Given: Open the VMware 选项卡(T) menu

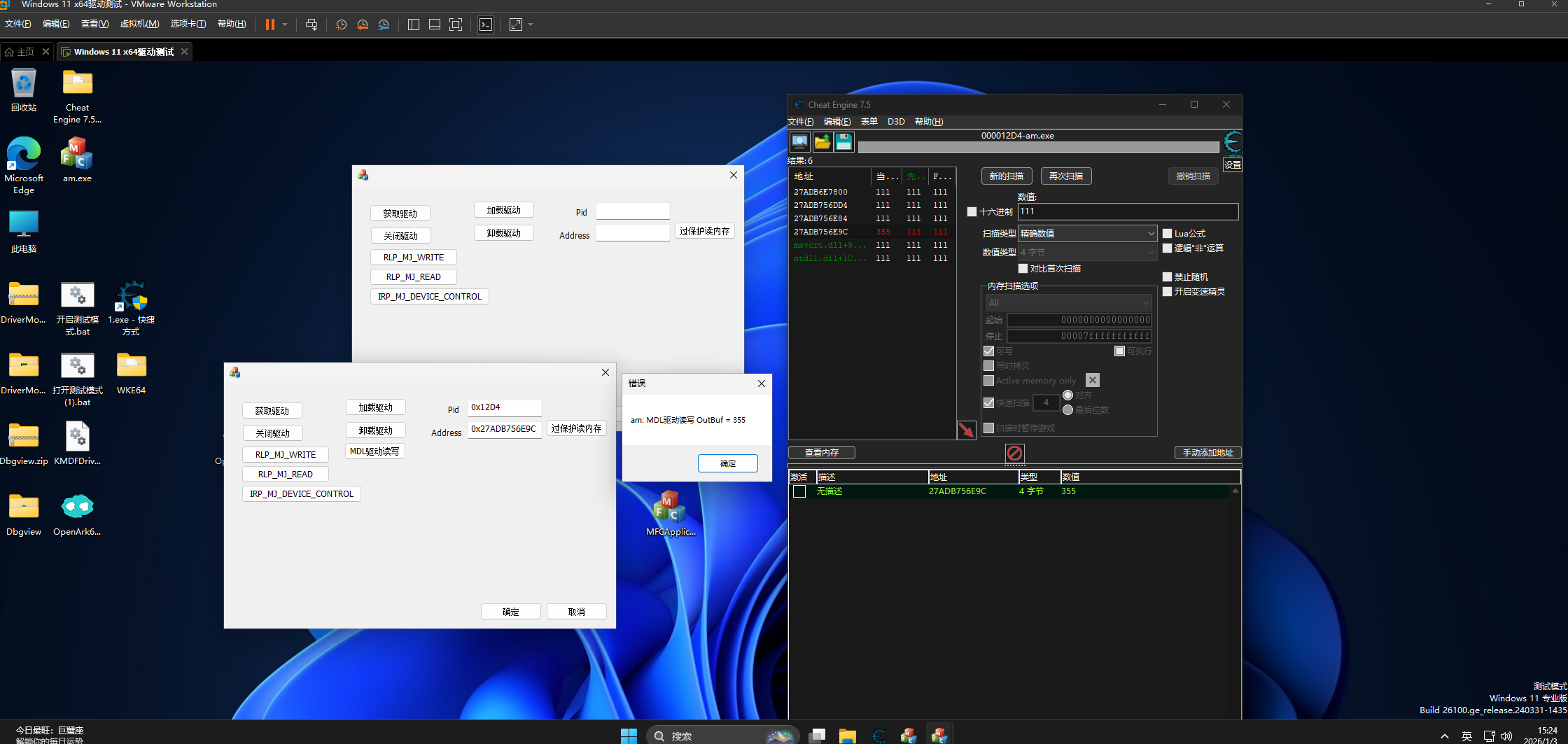Looking at the screenshot, I should [188, 24].
